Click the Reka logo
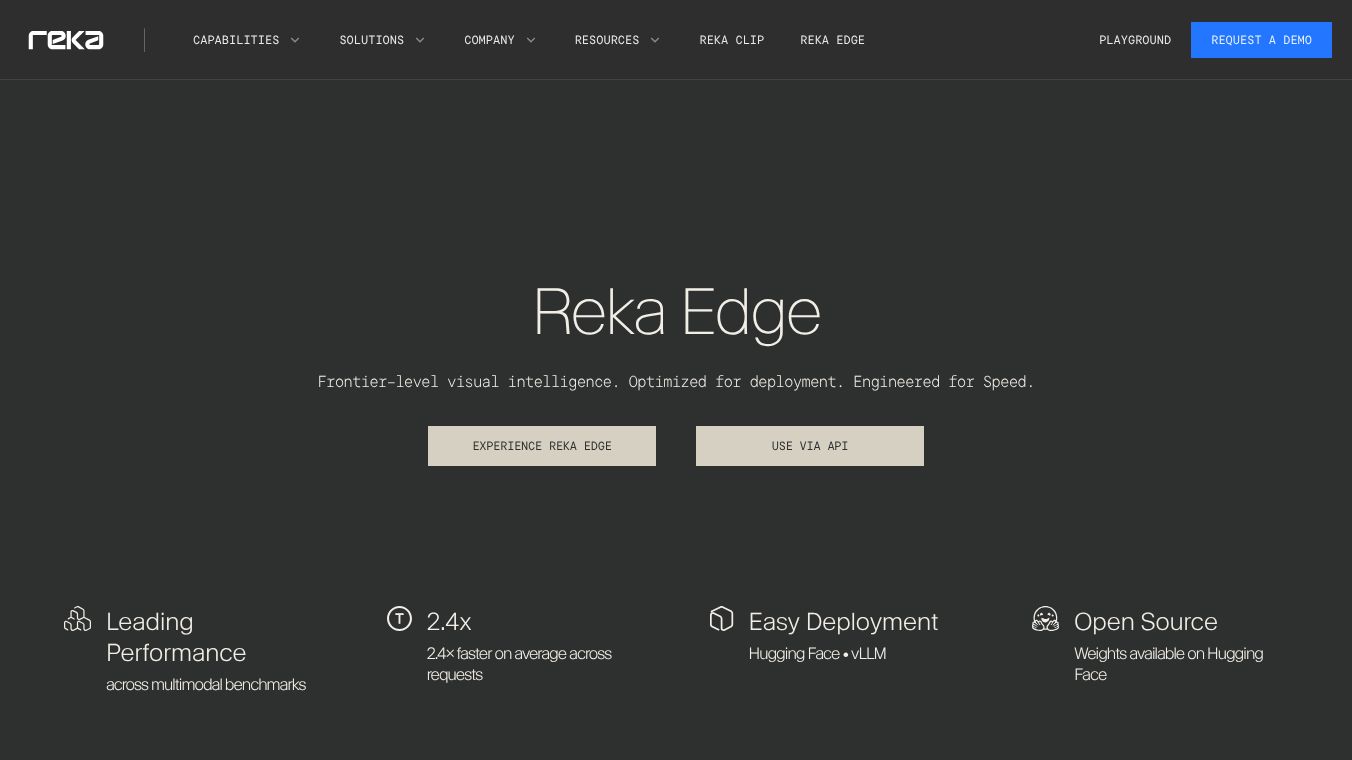 (66, 40)
